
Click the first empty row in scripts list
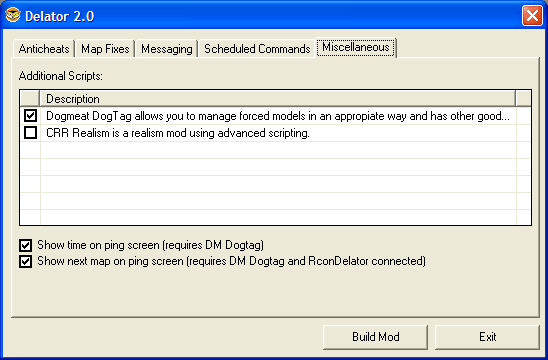pyautogui.click(x=276, y=150)
